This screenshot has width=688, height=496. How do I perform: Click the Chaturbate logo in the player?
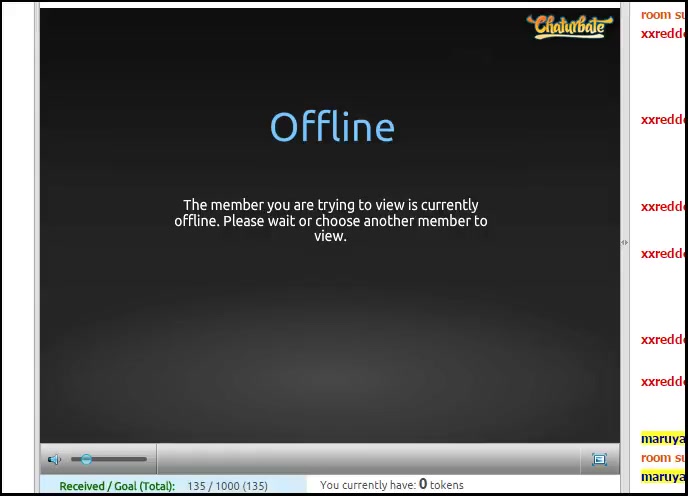[x=567, y=26]
